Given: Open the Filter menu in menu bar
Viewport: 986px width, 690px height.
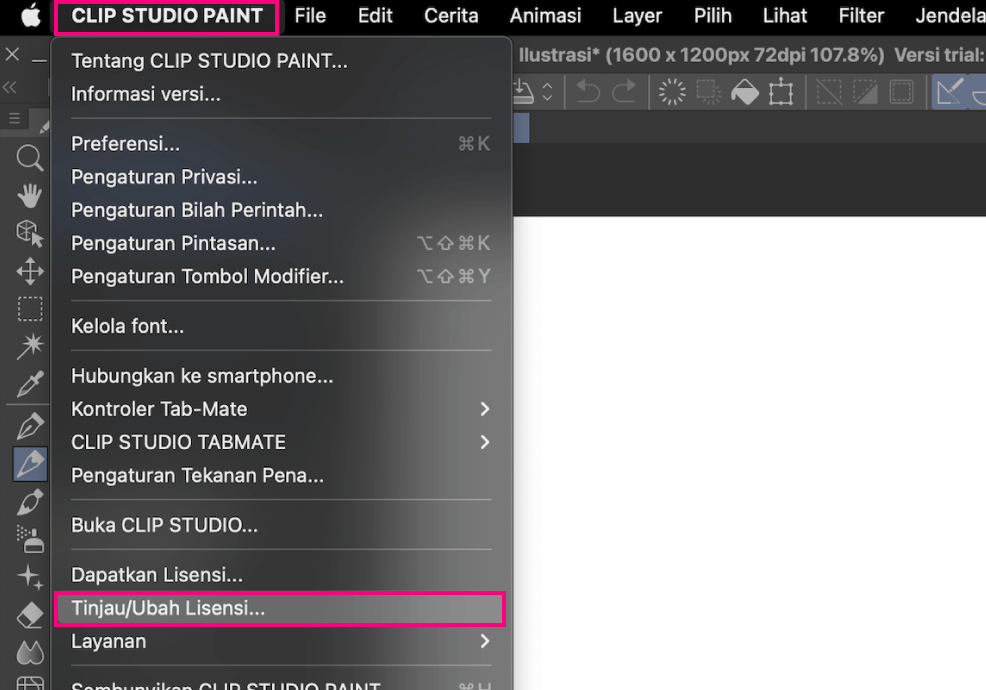Looking at the screenshot, I should tap(861, 16).
